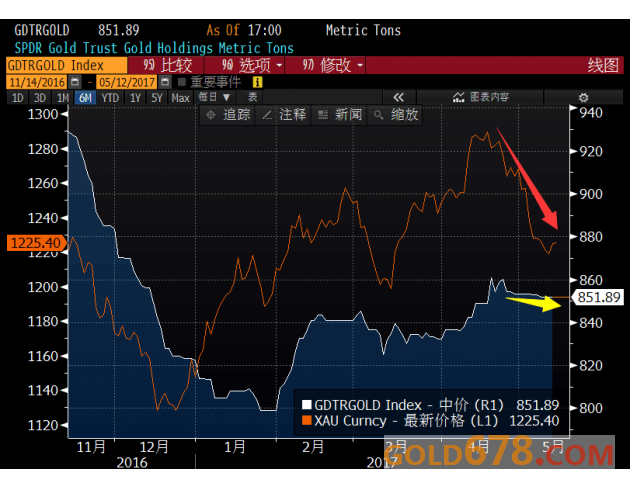The image size is (630, 490).
Task: Open the start date calendar picker icon
Action: point(75,82)
